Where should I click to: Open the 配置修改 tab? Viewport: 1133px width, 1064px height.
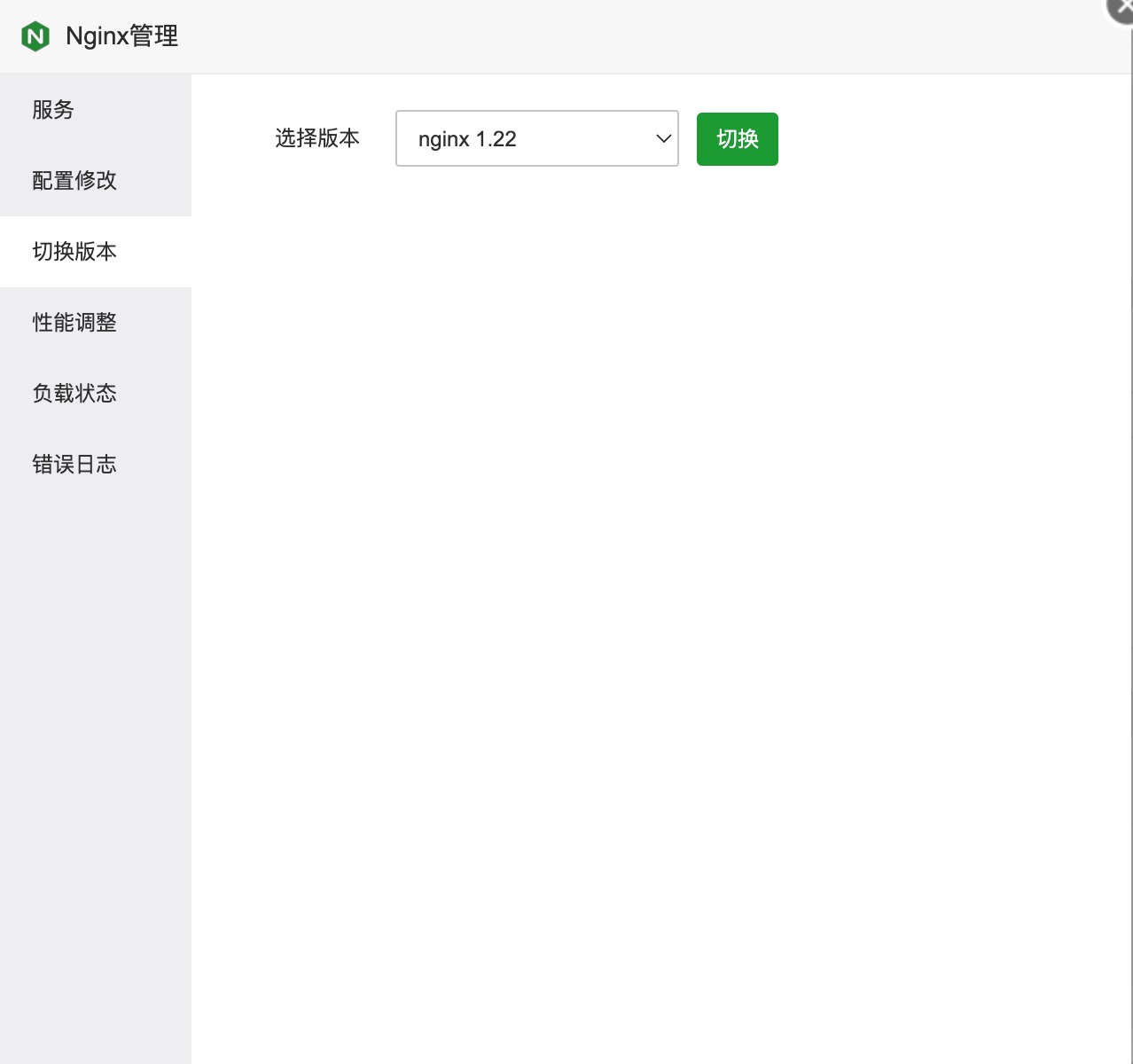(96, 181)
